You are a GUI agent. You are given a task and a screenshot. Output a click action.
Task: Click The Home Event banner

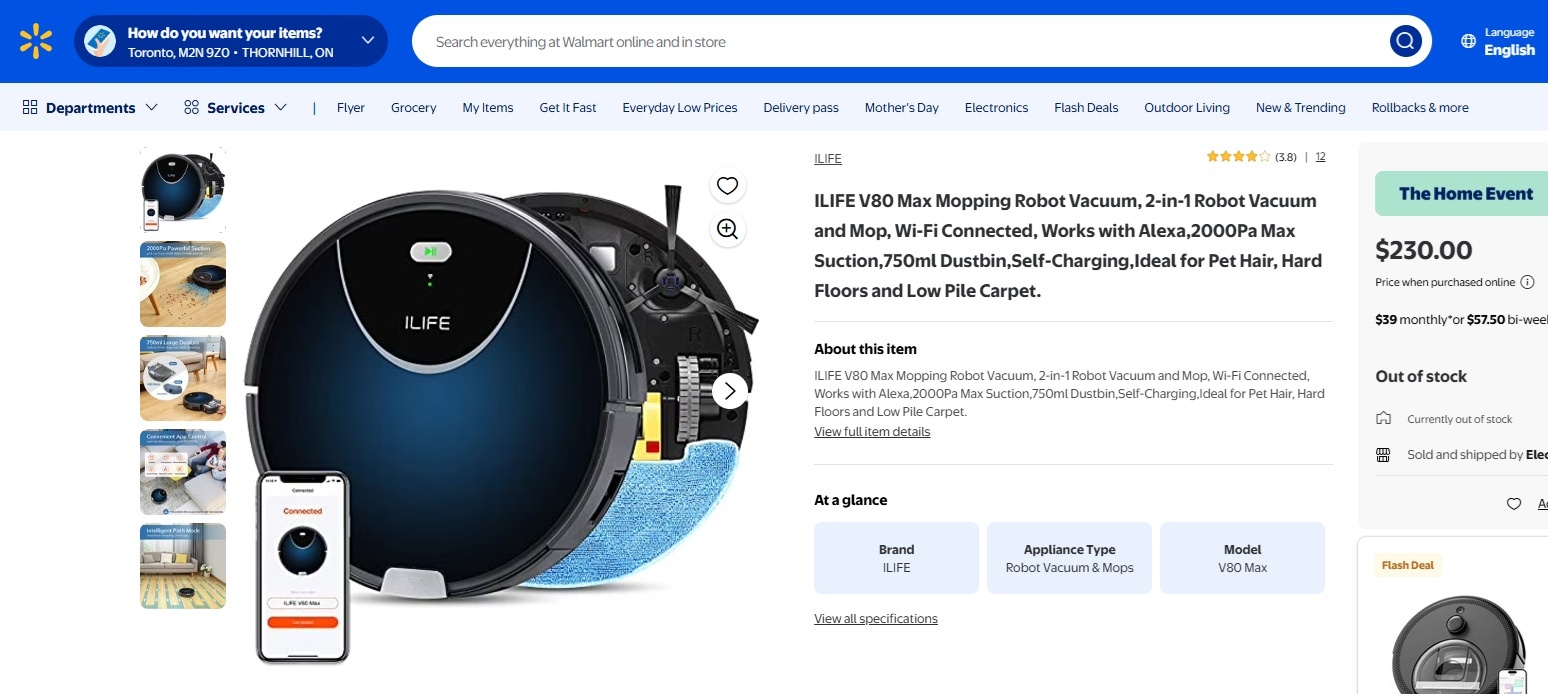[1461, 194]
